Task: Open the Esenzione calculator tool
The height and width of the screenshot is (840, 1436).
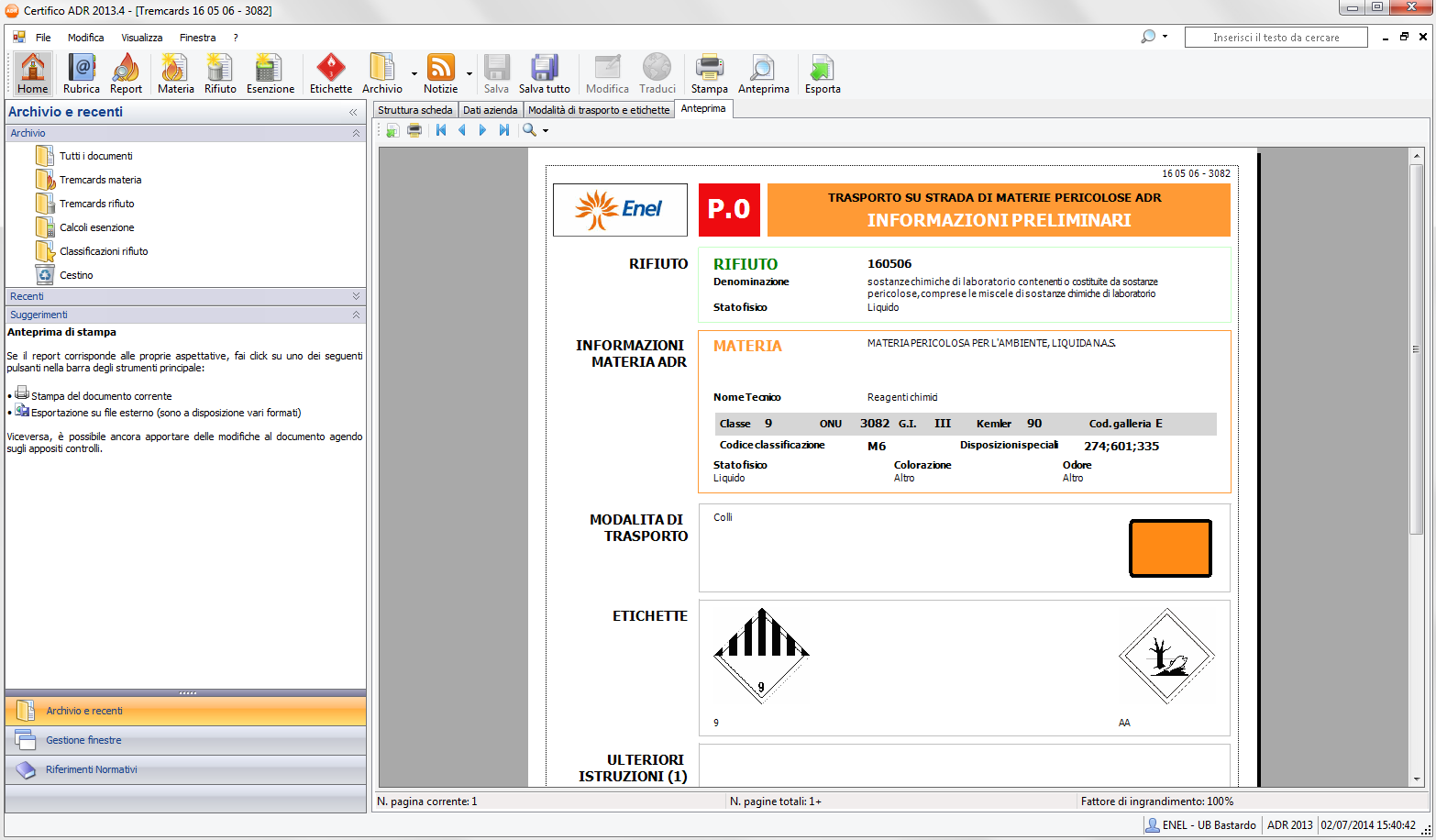Action: (270, 73)
